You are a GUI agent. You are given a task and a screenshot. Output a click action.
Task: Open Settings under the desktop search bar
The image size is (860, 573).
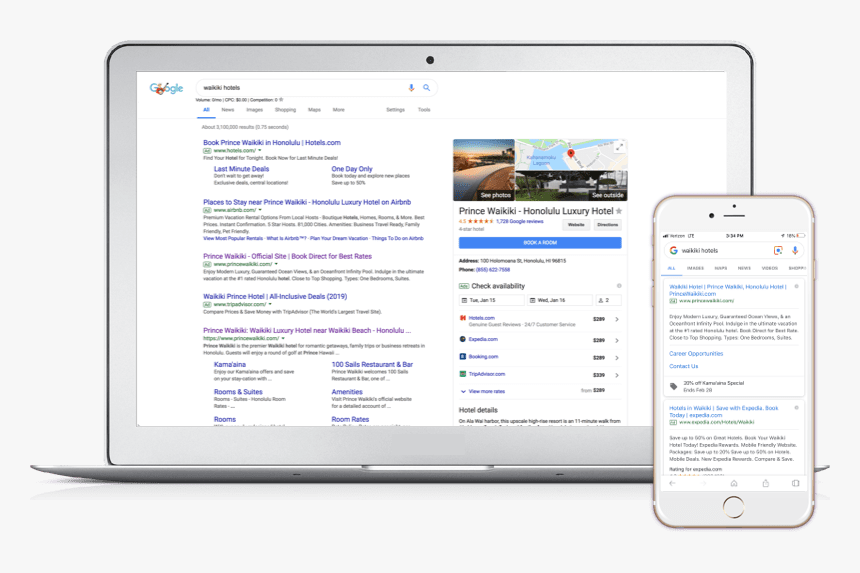(395, 110)
